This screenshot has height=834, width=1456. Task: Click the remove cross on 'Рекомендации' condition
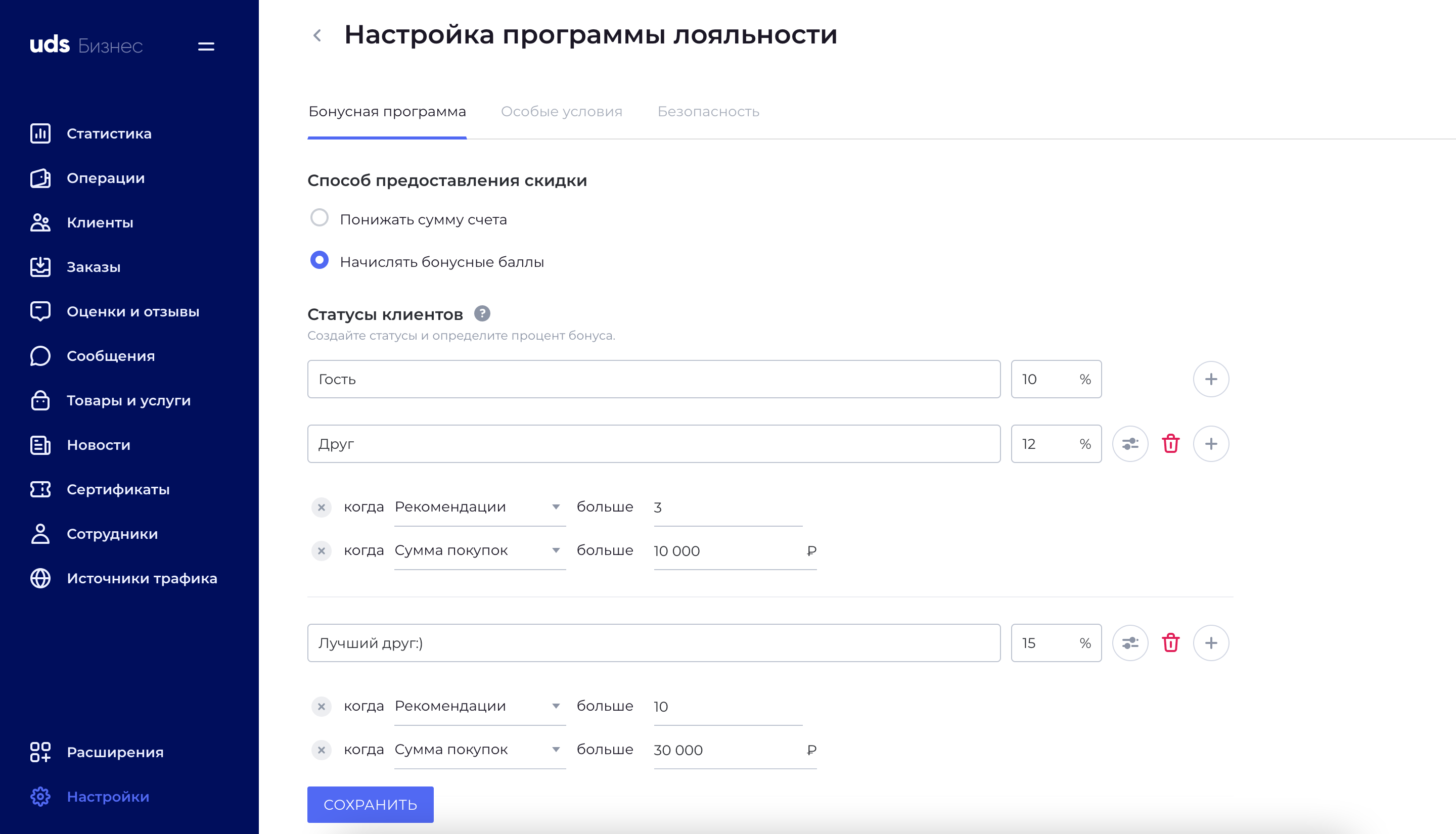click(322, 507)
